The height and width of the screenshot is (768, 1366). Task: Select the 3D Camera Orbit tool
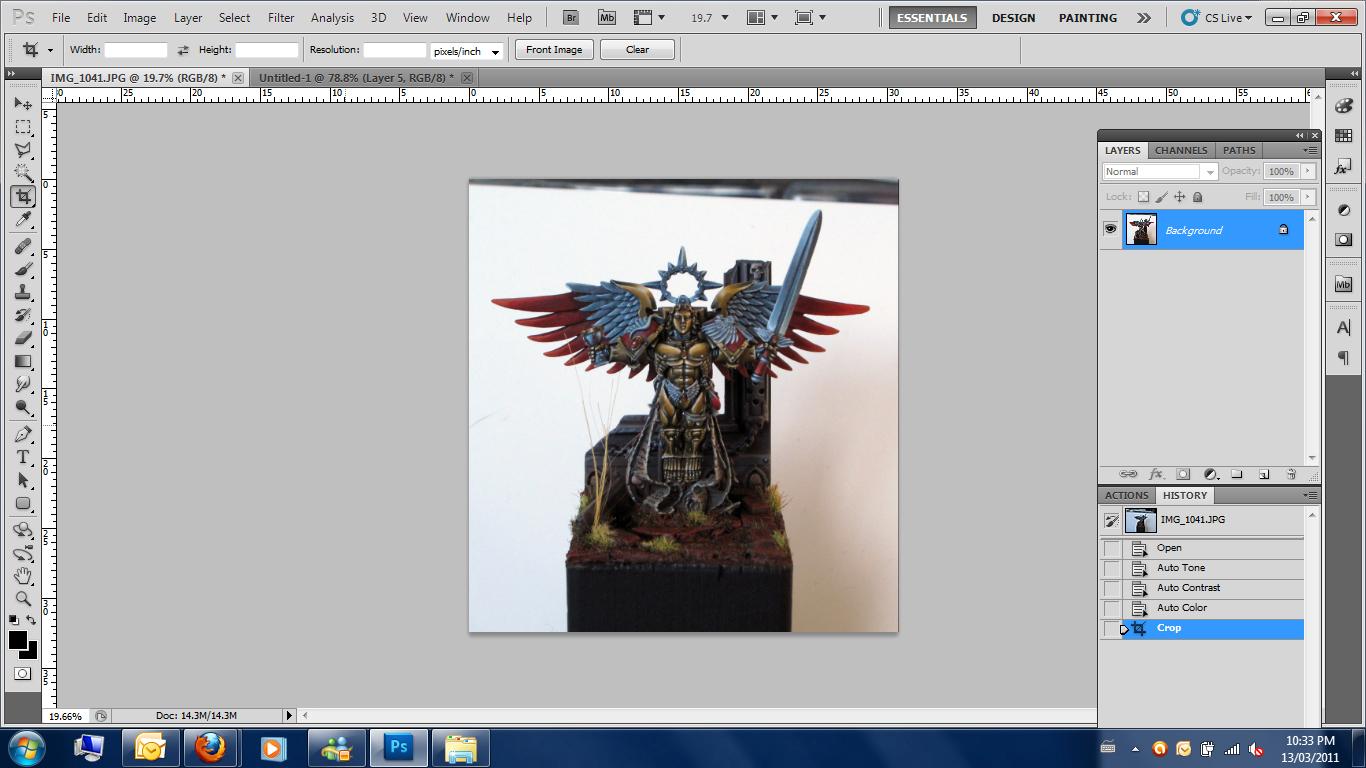click(23, 553)
